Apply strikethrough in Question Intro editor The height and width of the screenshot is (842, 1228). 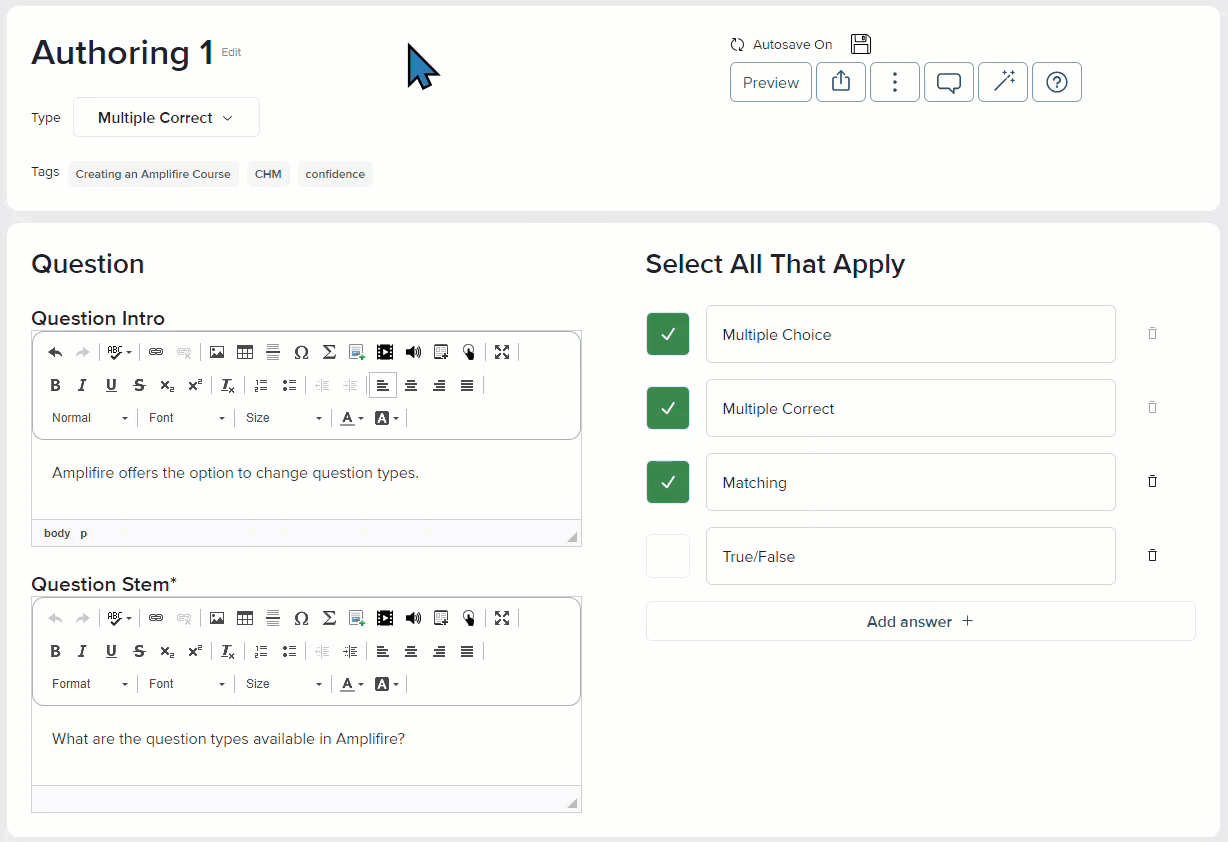(x=139, y=385)
